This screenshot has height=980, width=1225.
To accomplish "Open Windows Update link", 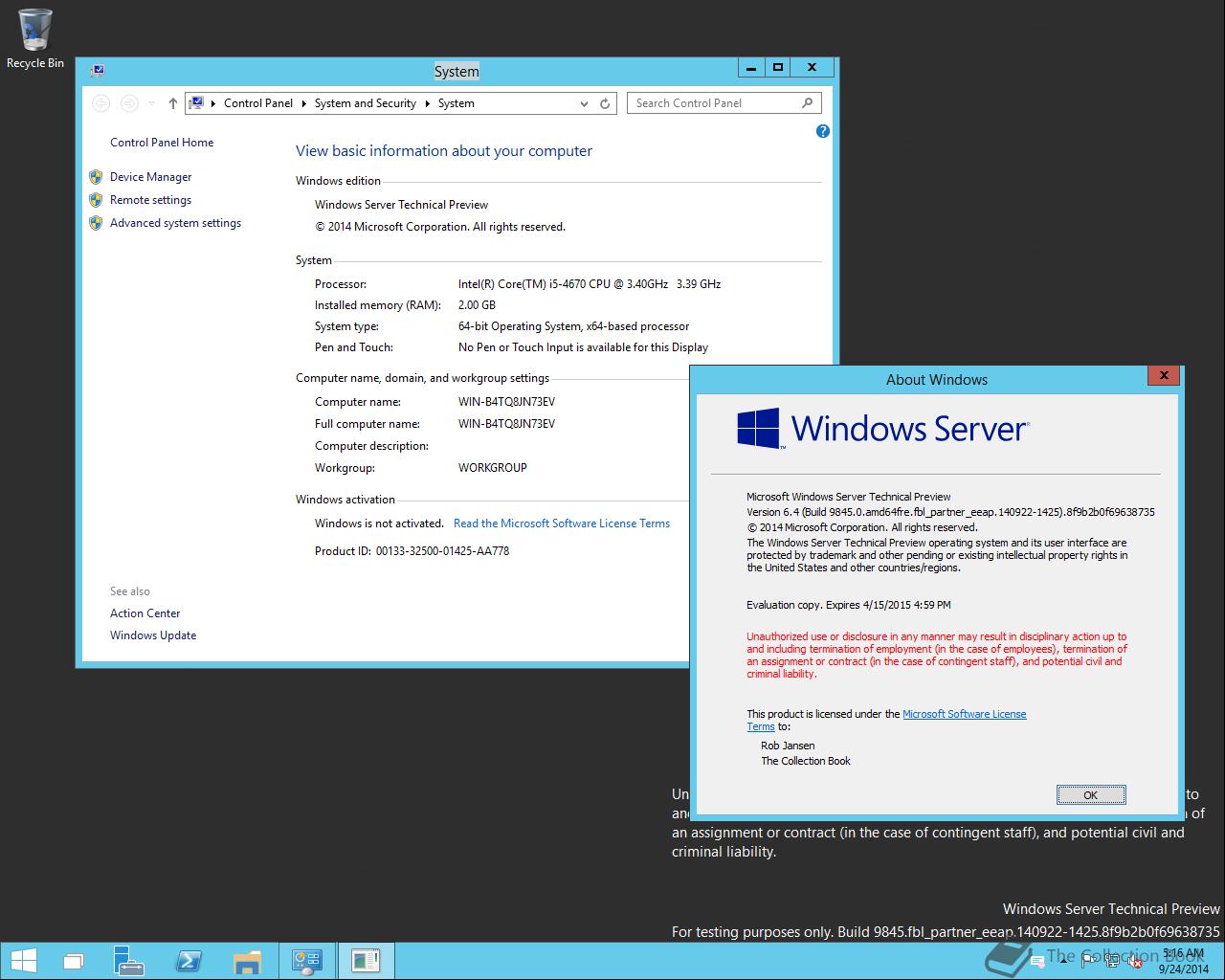I will (153, 635).
